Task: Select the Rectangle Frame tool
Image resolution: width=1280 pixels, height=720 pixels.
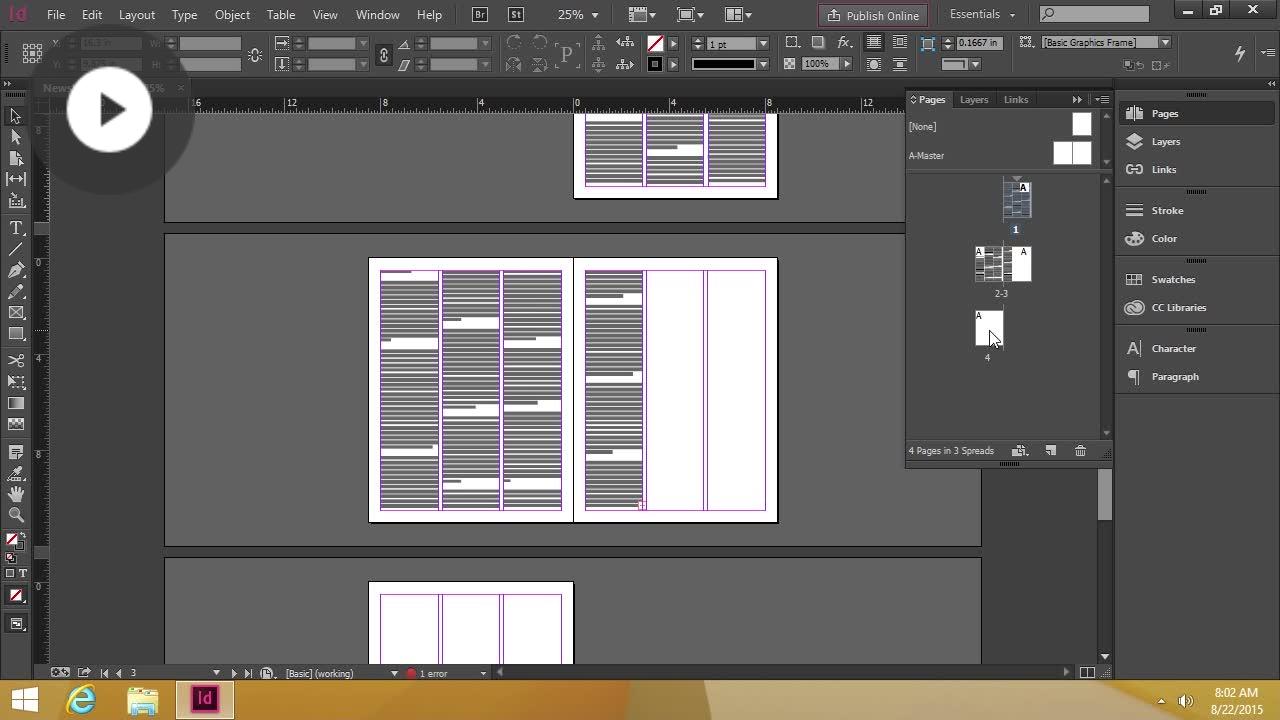Action: click(16, 313)
